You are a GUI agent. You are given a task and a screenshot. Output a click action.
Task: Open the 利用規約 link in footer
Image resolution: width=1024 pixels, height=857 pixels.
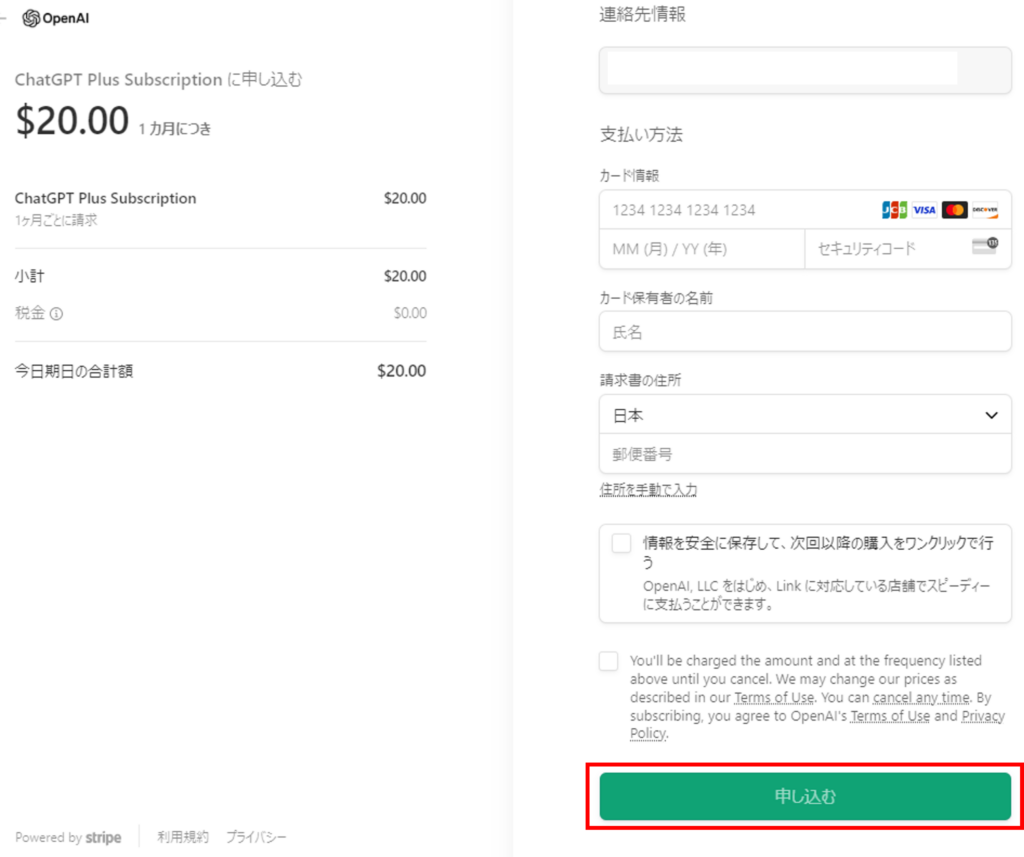coord(183,837)
